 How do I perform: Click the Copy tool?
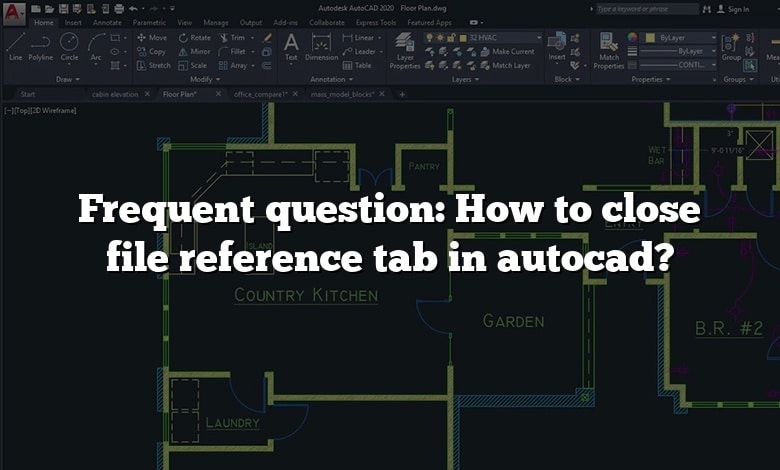point(151,51)
